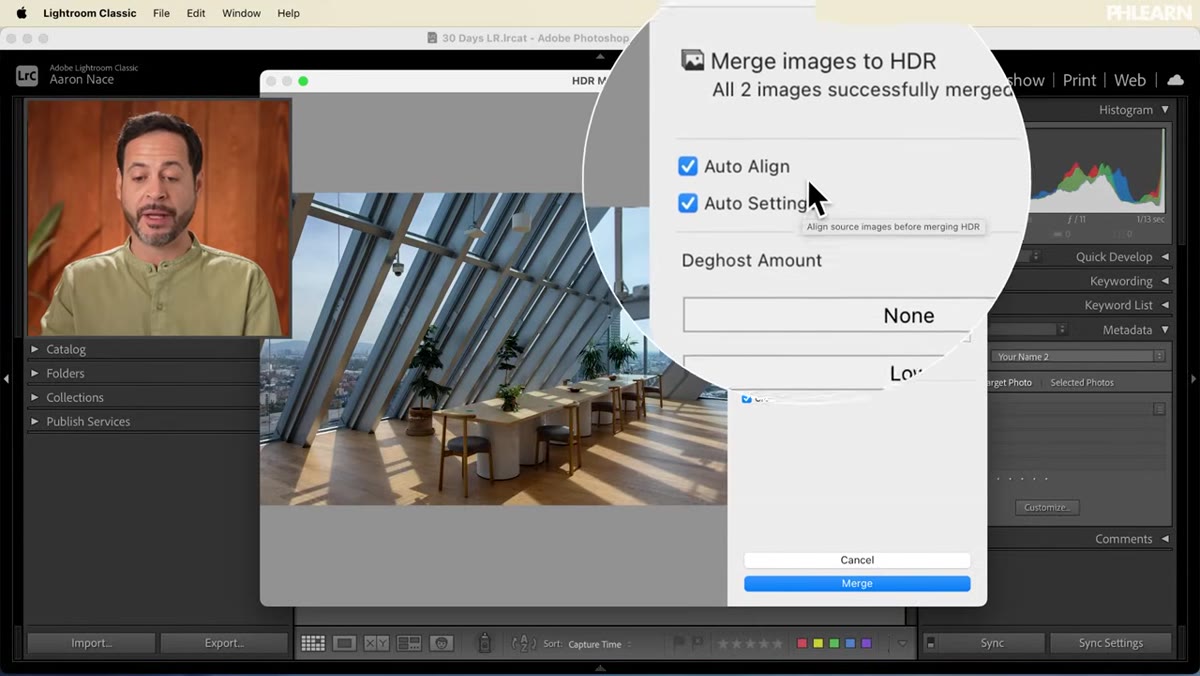The image size is (1200, 676).
Task: Open the Window menu
Action: click(x=241, y=13)
